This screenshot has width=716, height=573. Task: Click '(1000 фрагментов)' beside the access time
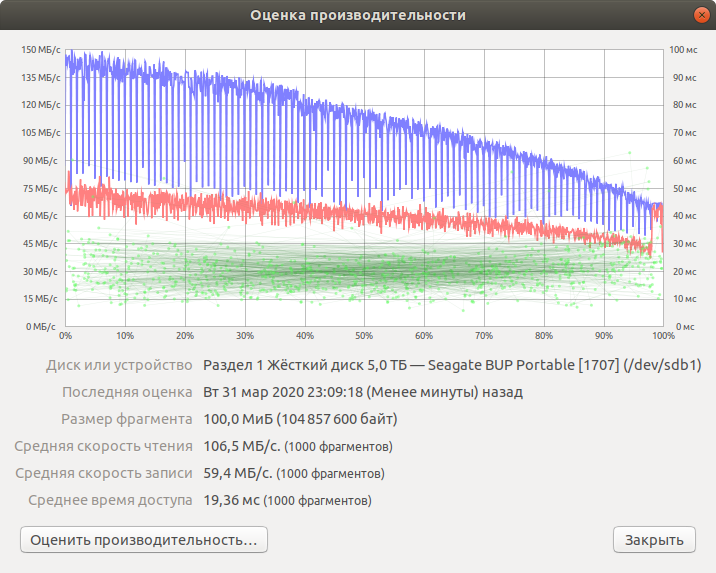[317, 500]
